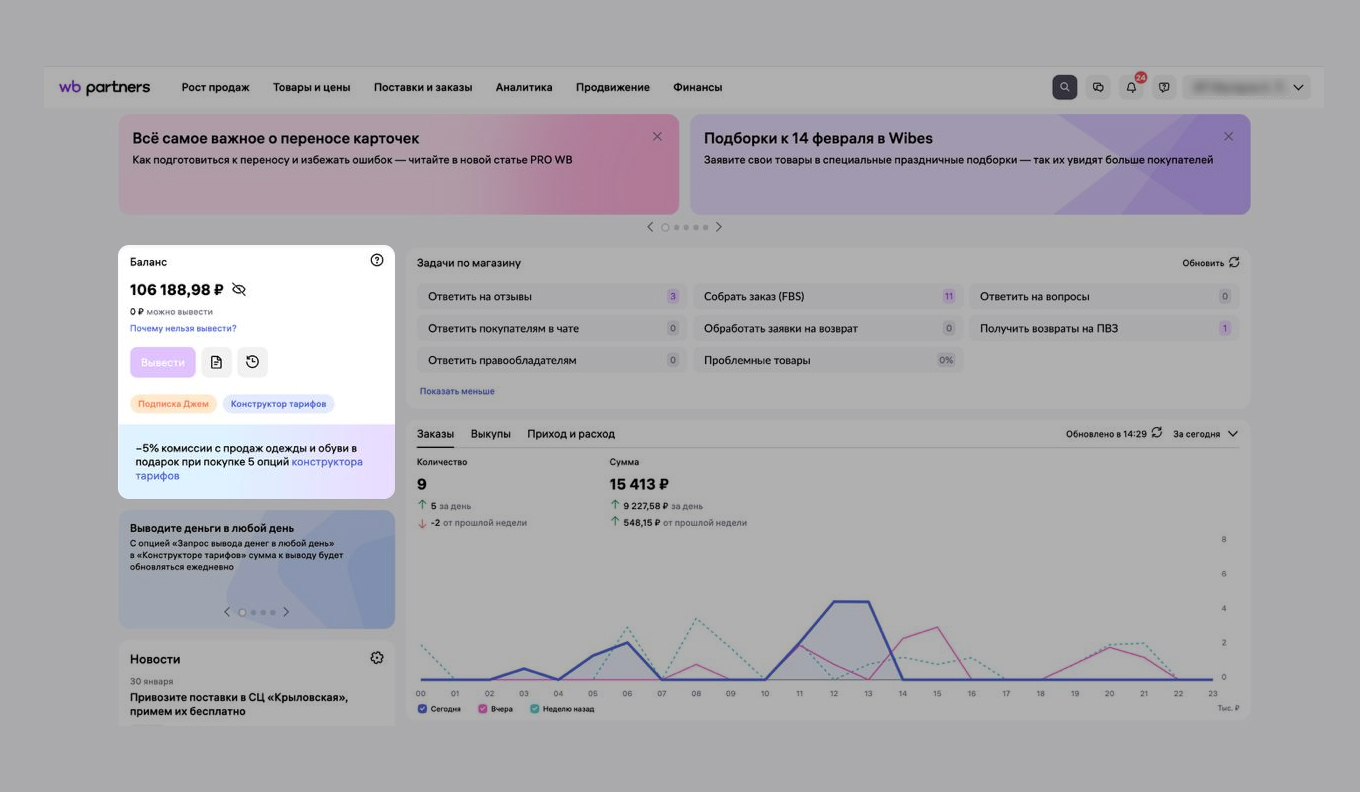Open the За сегодня period dropdown
The width and height of the screenshot is (1360, 792).
click(1207, 434)
